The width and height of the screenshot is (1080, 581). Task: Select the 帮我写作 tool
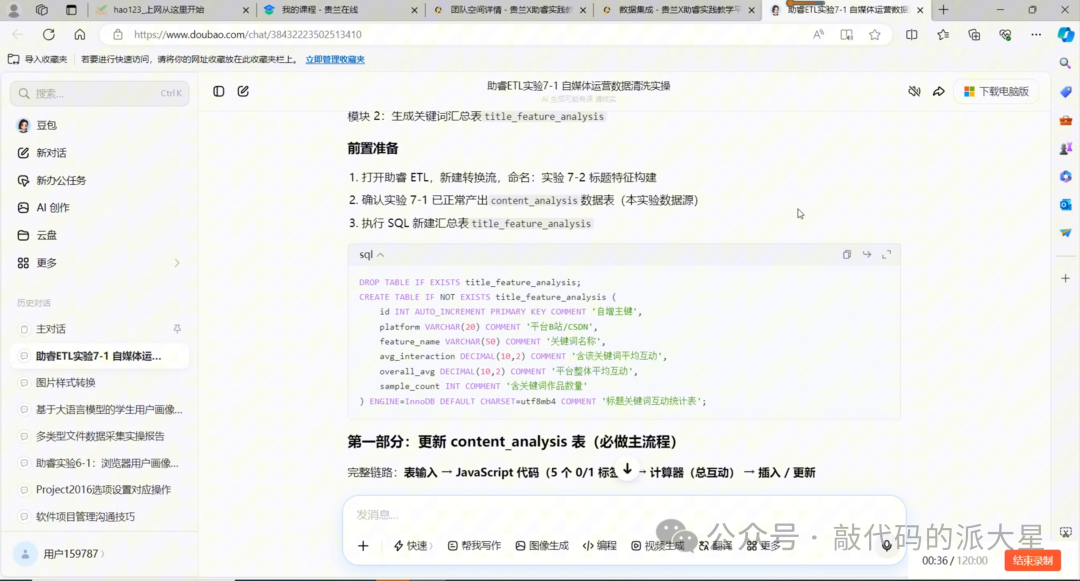pos(474,545)
